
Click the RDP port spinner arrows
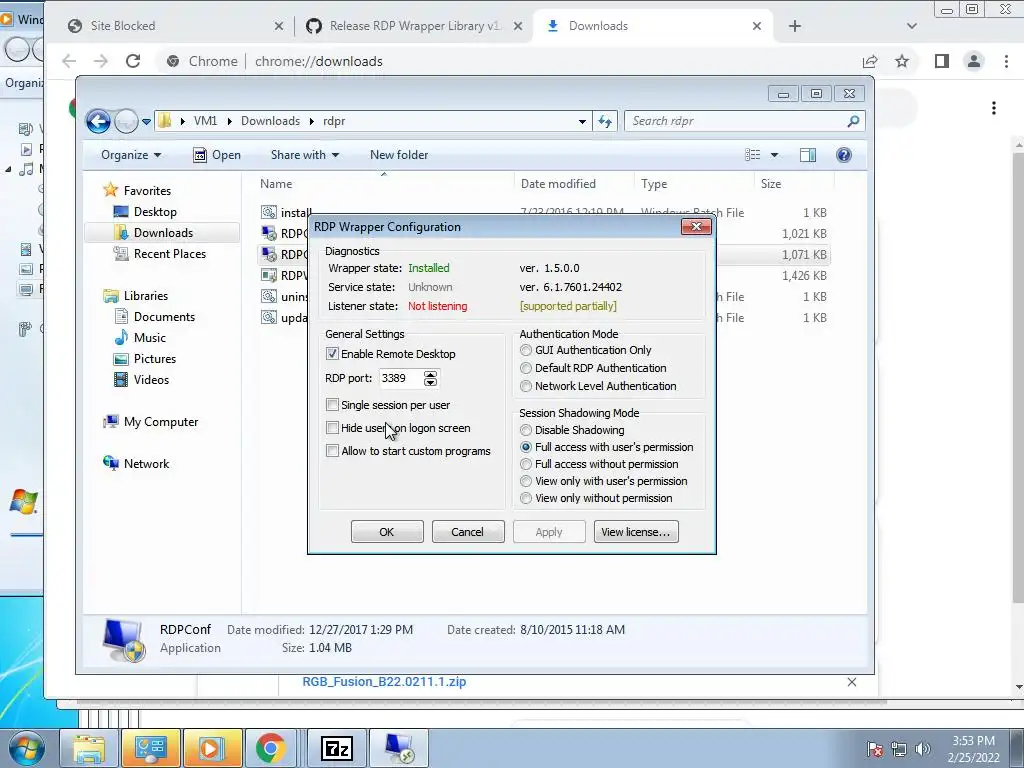click(x=430, y=378)
